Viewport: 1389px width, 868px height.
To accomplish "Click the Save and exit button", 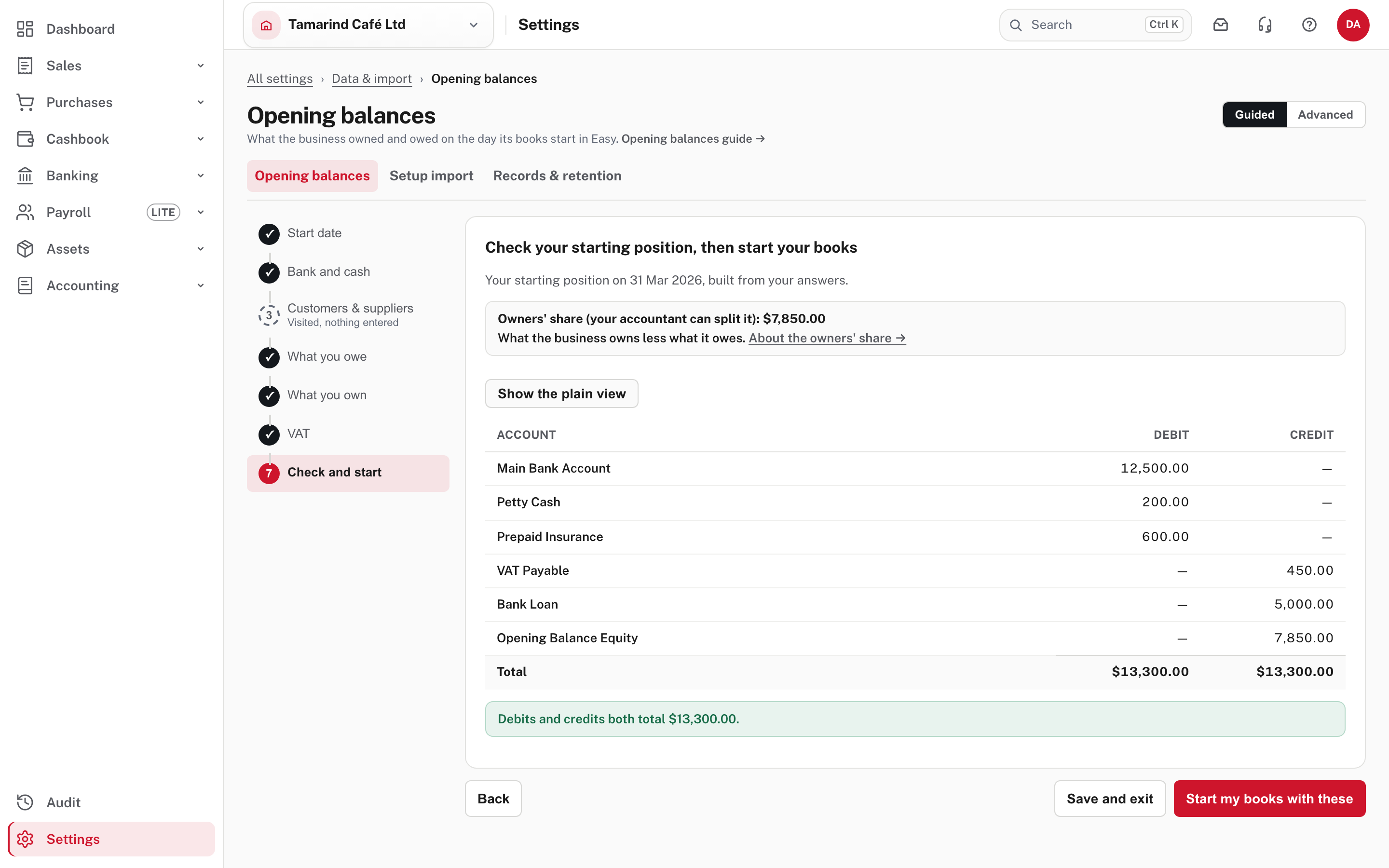I will pyautogui.click(x=1109, y=799).
